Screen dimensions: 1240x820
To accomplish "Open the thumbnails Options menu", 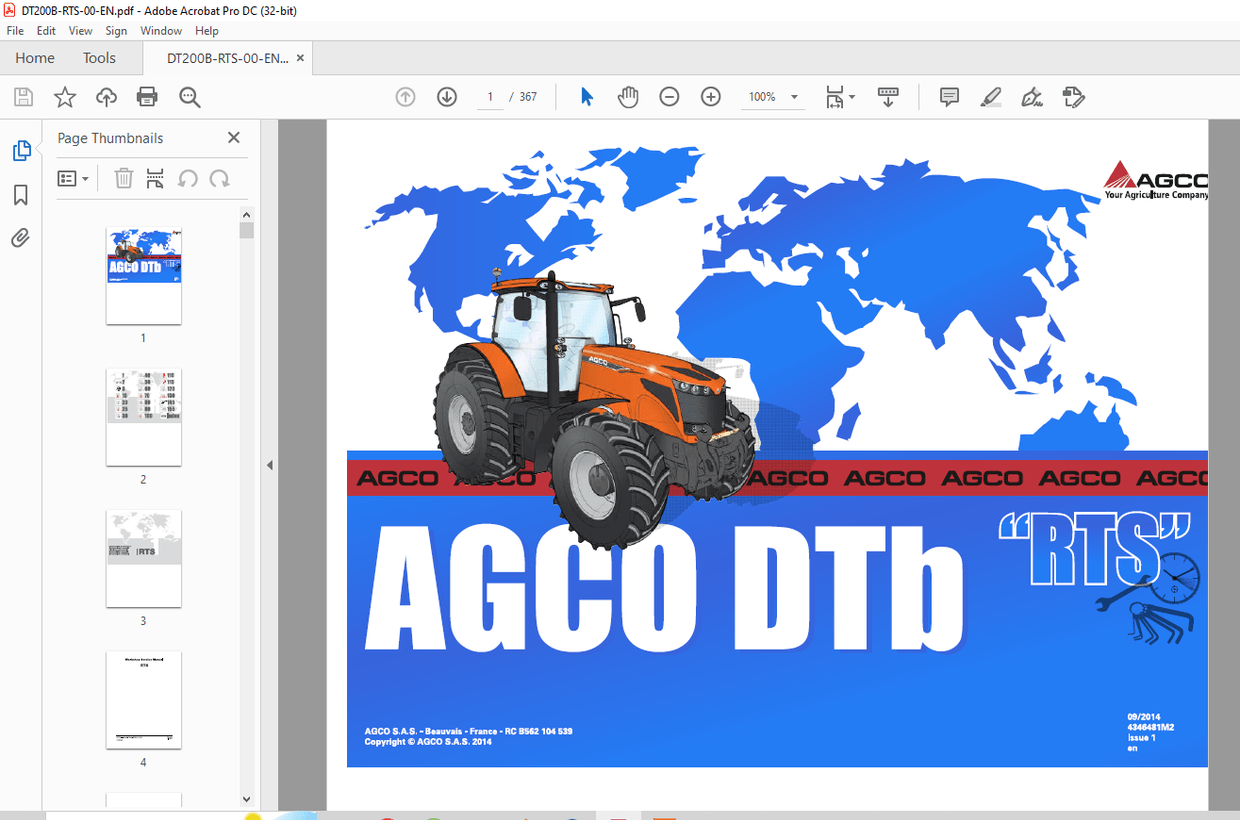I will [72, 178].
